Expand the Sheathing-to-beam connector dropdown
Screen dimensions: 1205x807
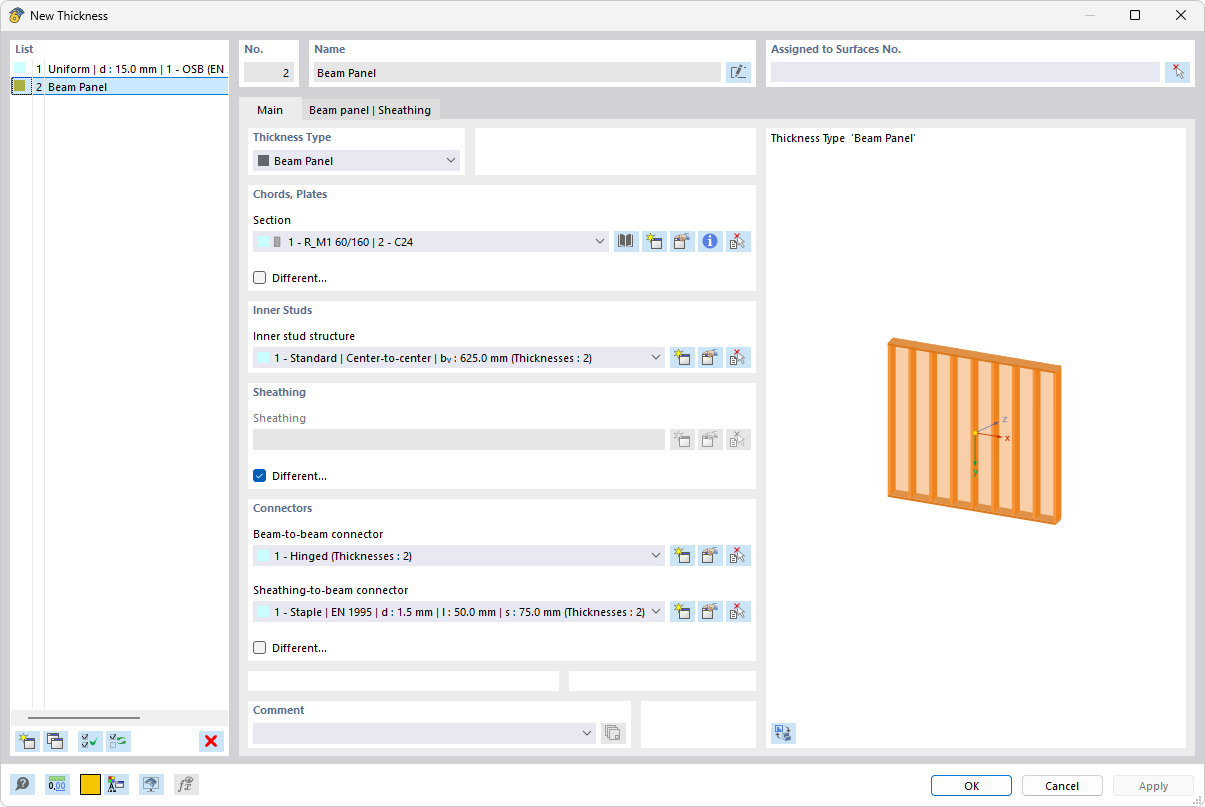pos(656,611)
